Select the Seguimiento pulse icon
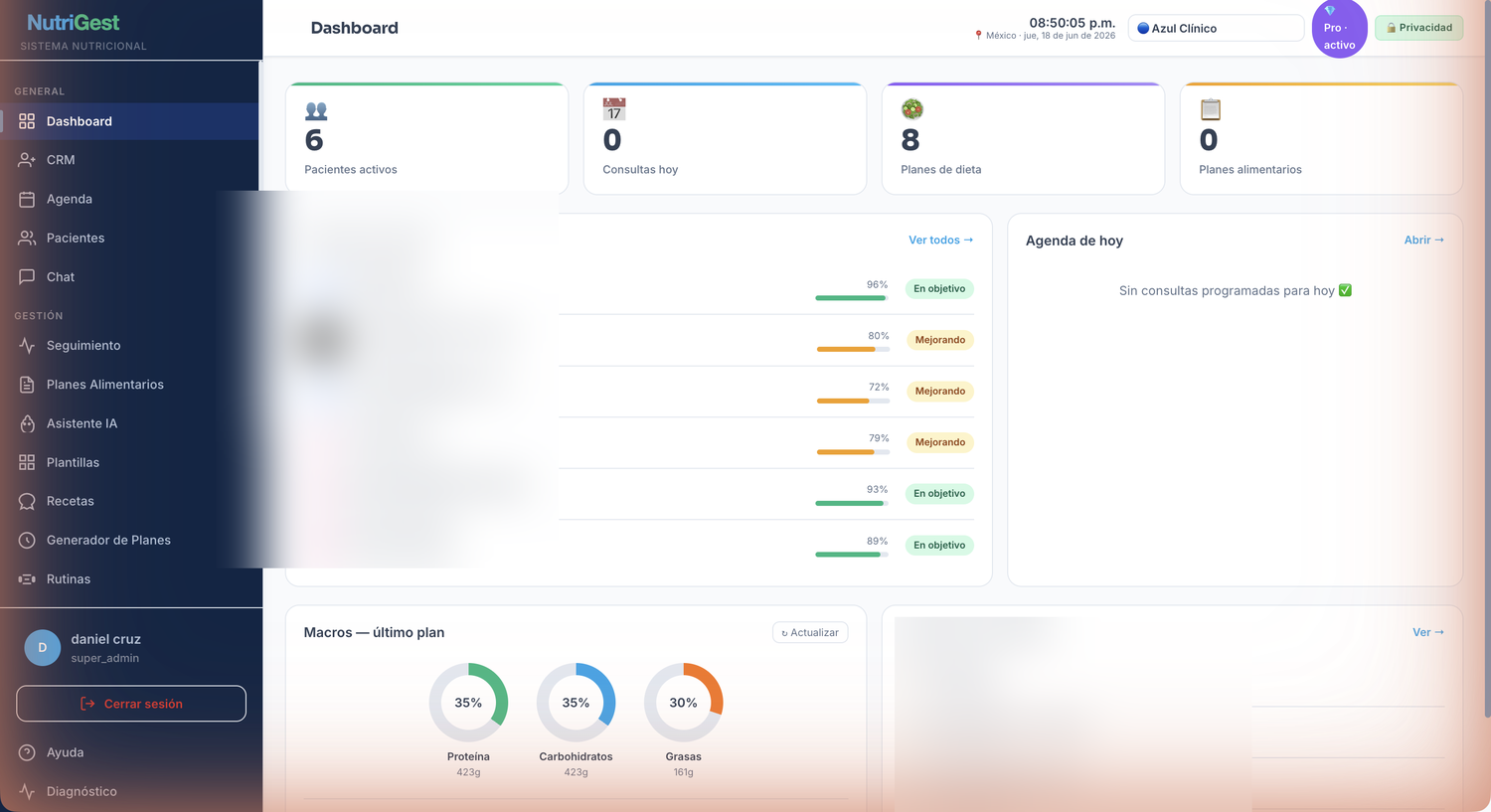The image size is (1491, 812). (x=27, y=346)
